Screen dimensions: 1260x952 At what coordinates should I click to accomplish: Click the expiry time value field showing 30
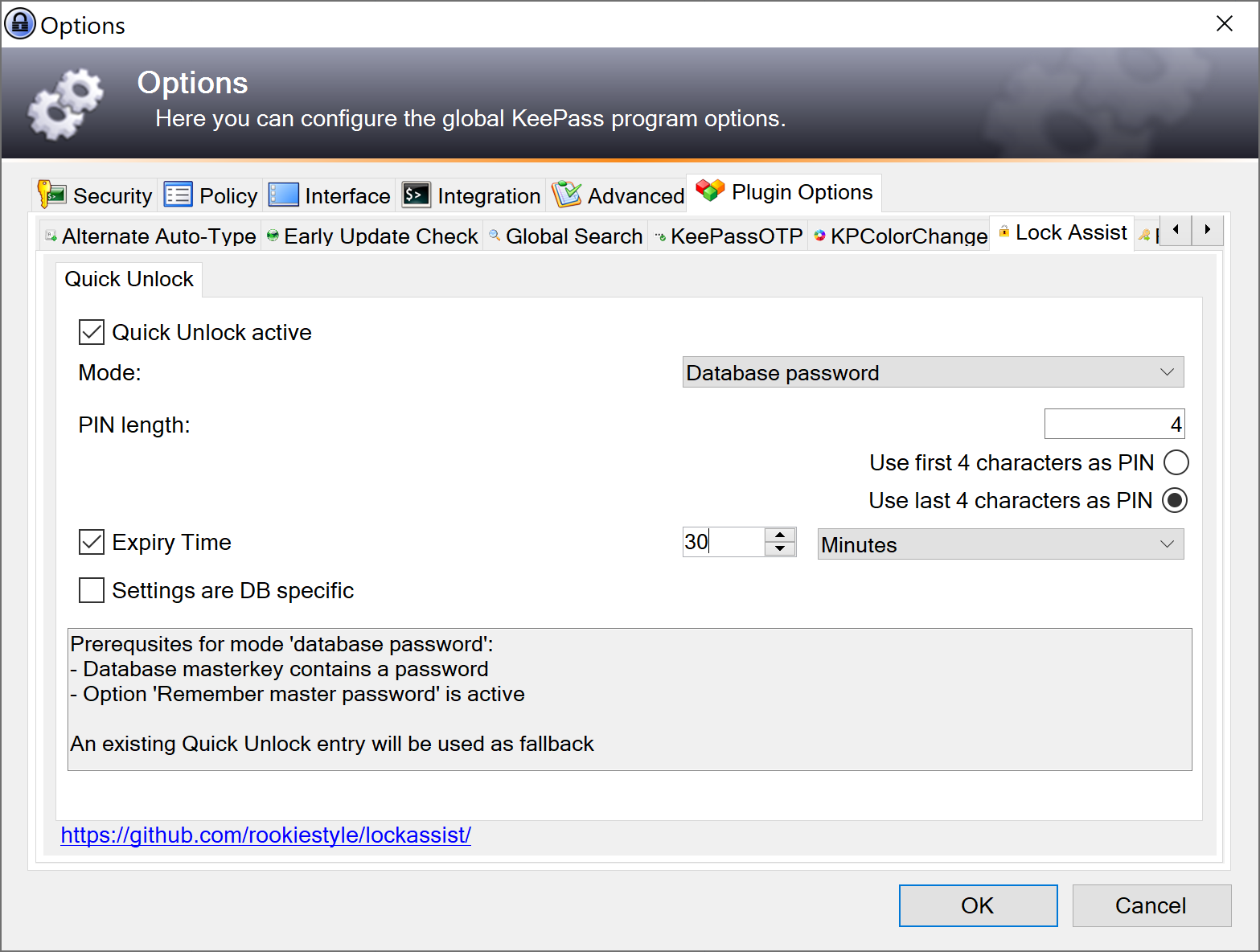coord(723,542)
